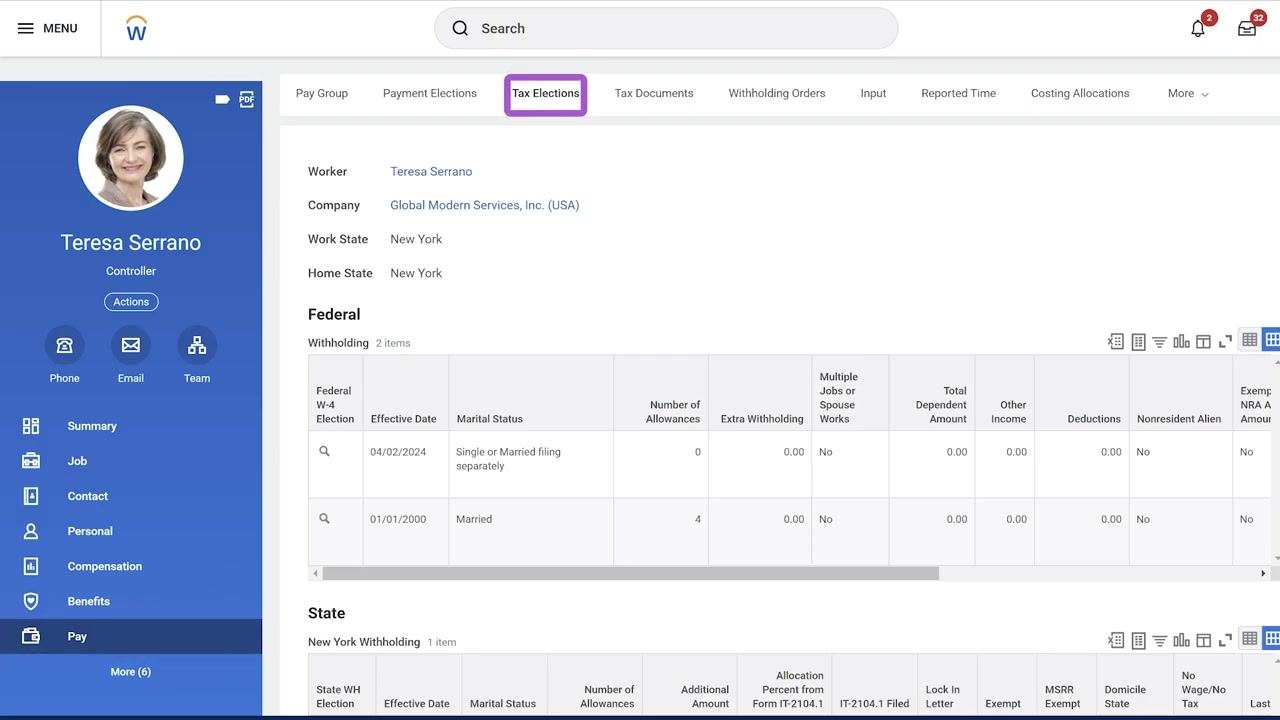Open the Payment Elections tab
Screen dimensions: 1280x720
tap(430, 93)
